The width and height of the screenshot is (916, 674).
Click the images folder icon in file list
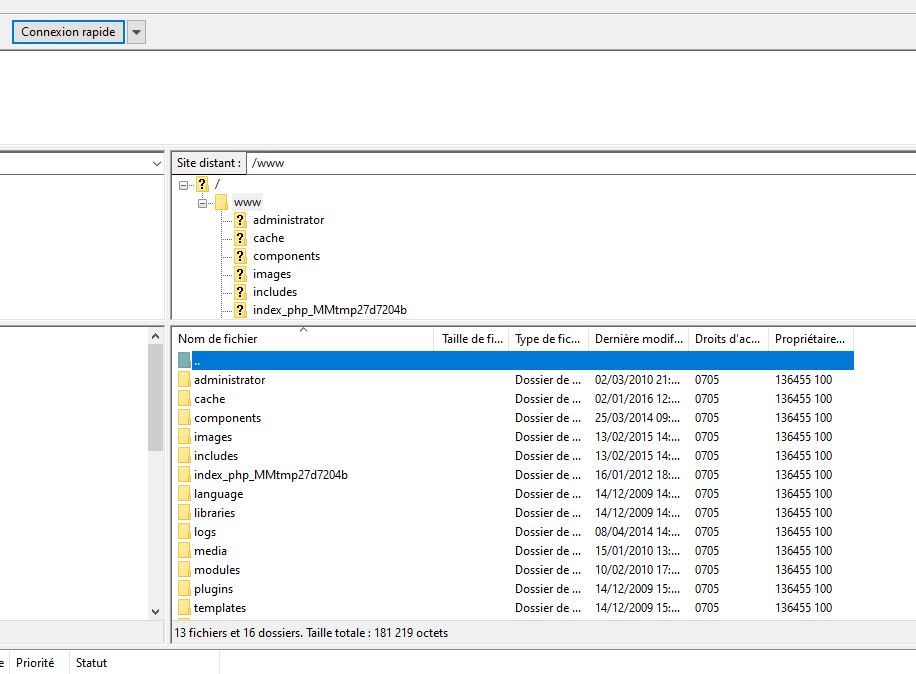tap(184, 437)
